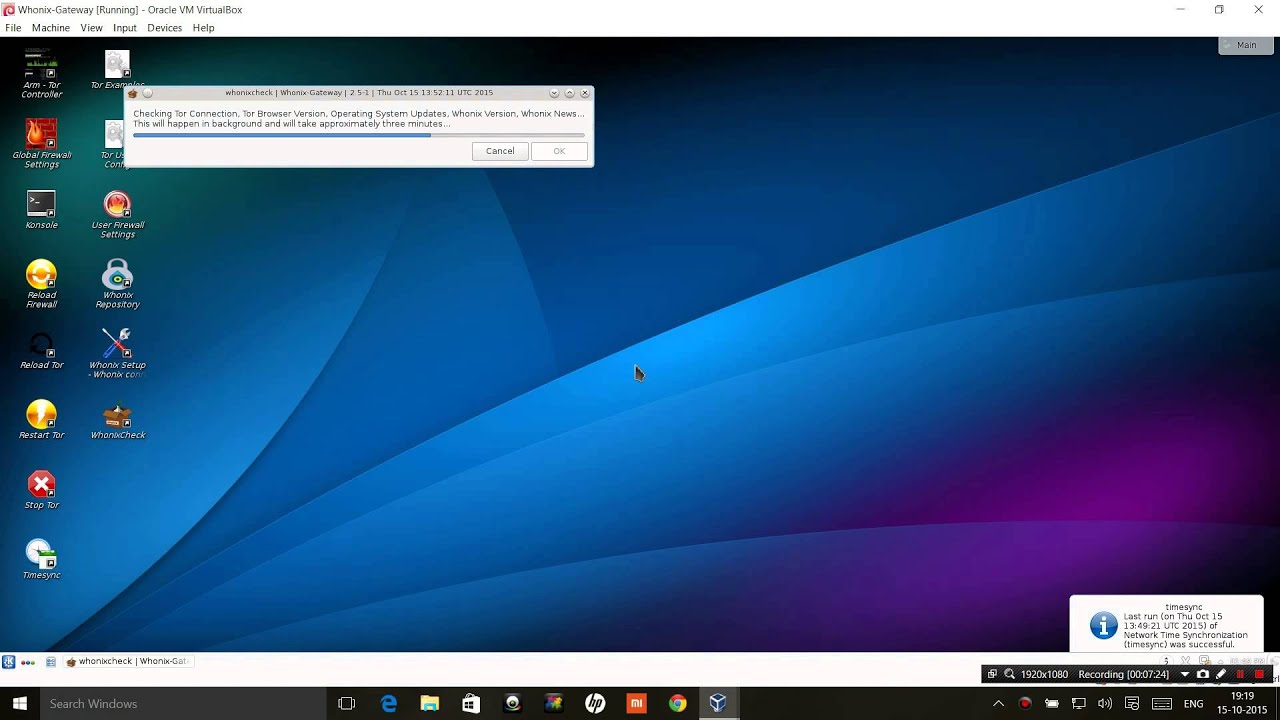Open recorder pencil annotation tool
This screenshot has height=720, width=1280.
coord(1221,674)
